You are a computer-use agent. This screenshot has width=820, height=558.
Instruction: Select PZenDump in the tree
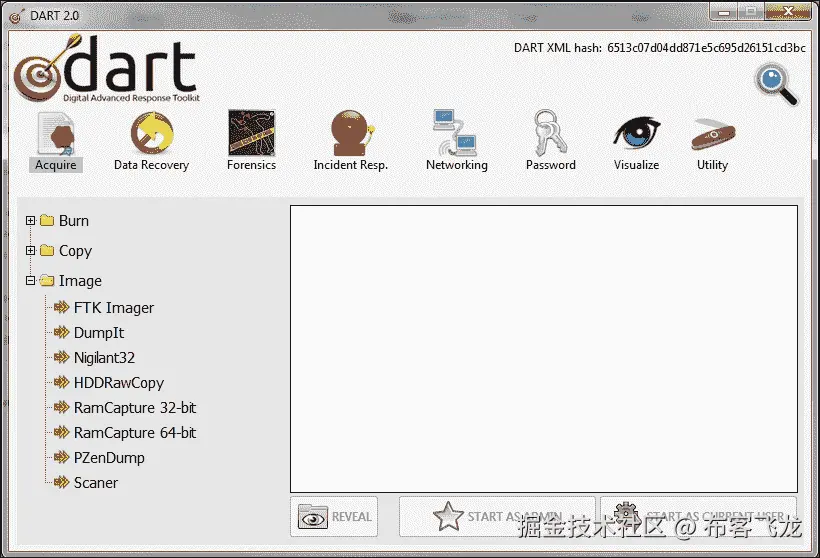(x=109, y=458)
